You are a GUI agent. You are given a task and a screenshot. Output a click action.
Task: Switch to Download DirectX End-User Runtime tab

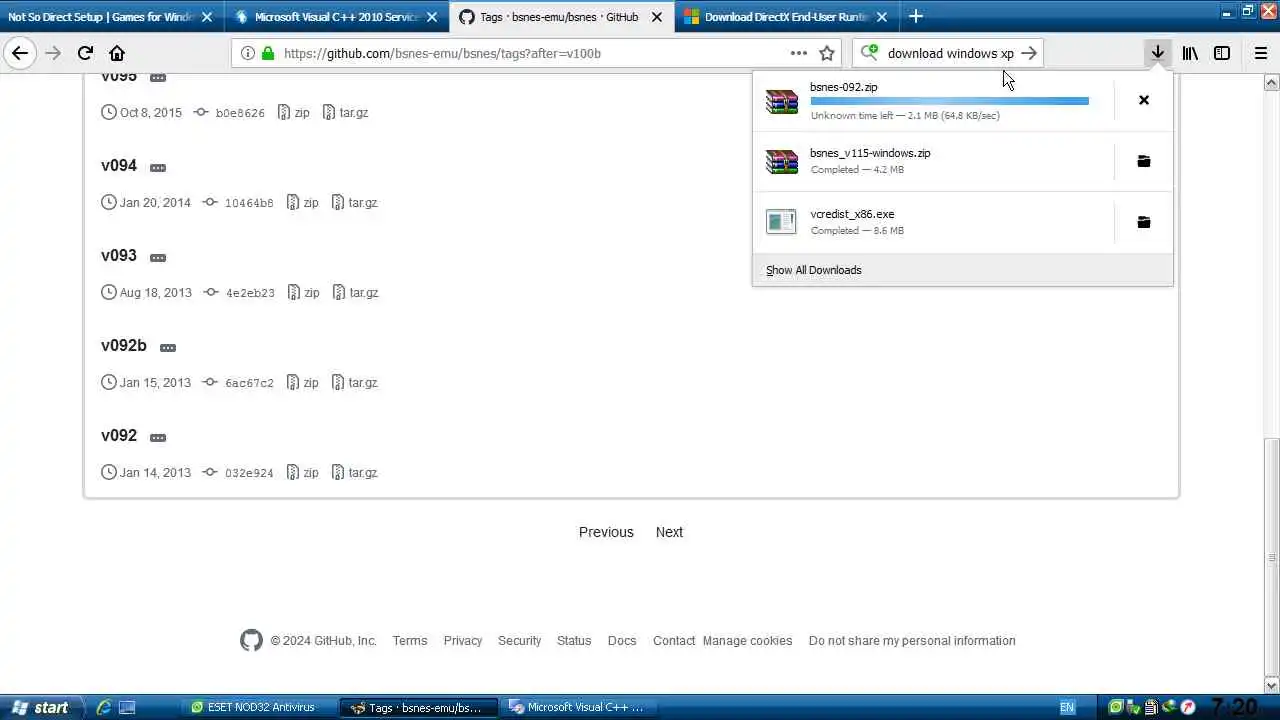[787, 16]
